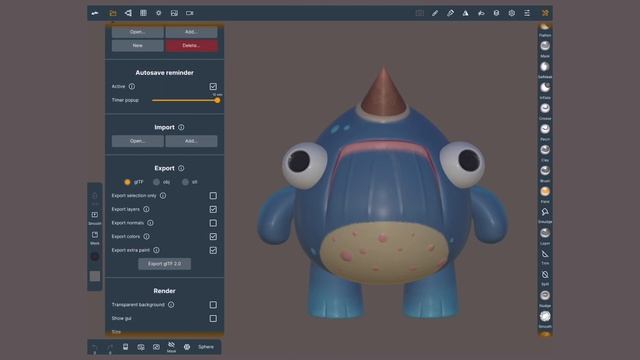Show info for Export section
This screenshot has width=640, height=360.
coord(181,168)
